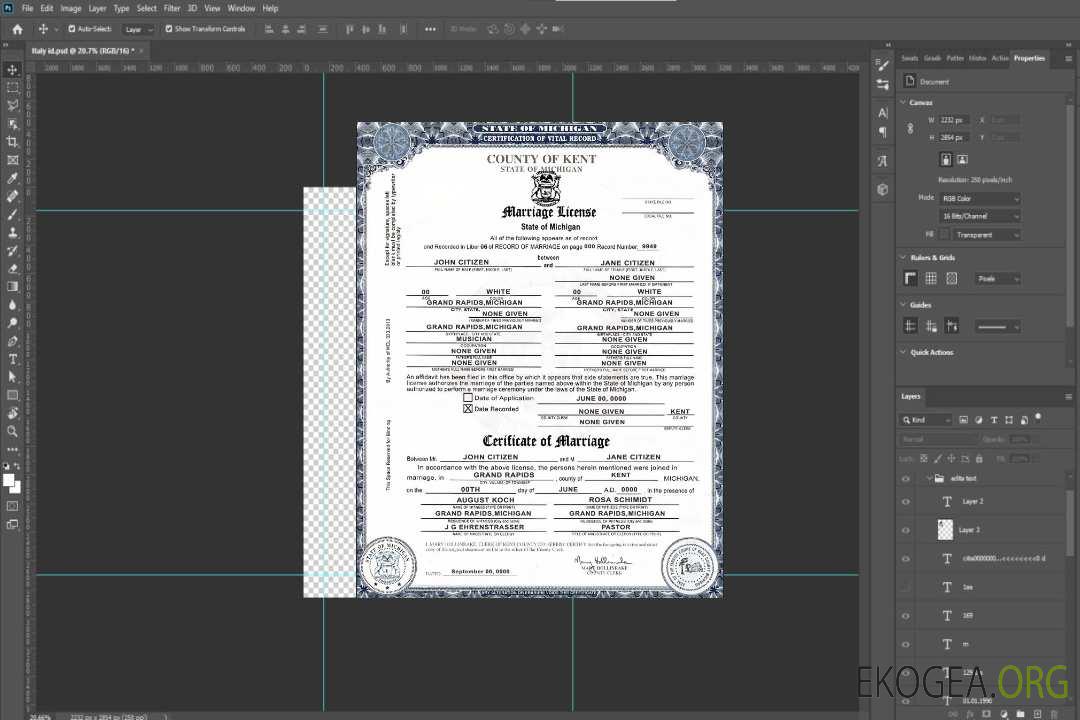Screen dimensions: 1080x720
Task: Hide the '169' text layer
Action: click(906, 616)
